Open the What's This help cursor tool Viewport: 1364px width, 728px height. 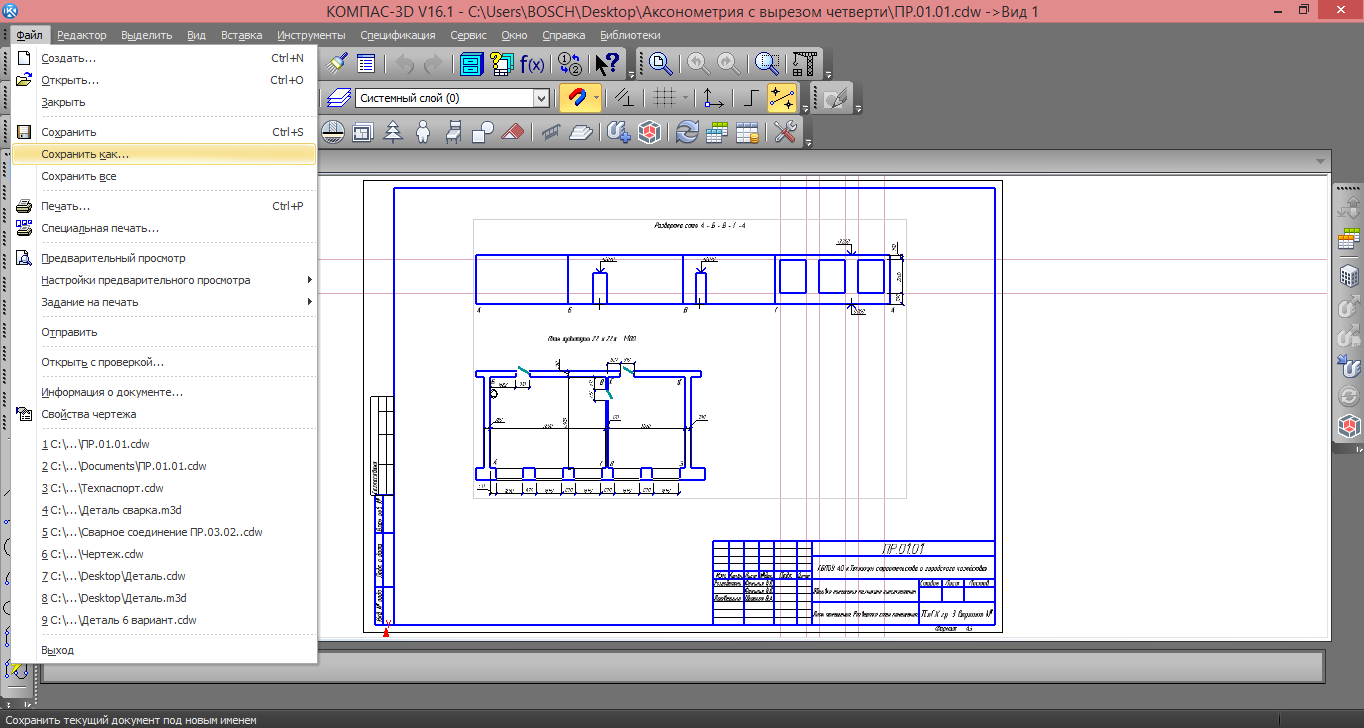click(607, 65)
